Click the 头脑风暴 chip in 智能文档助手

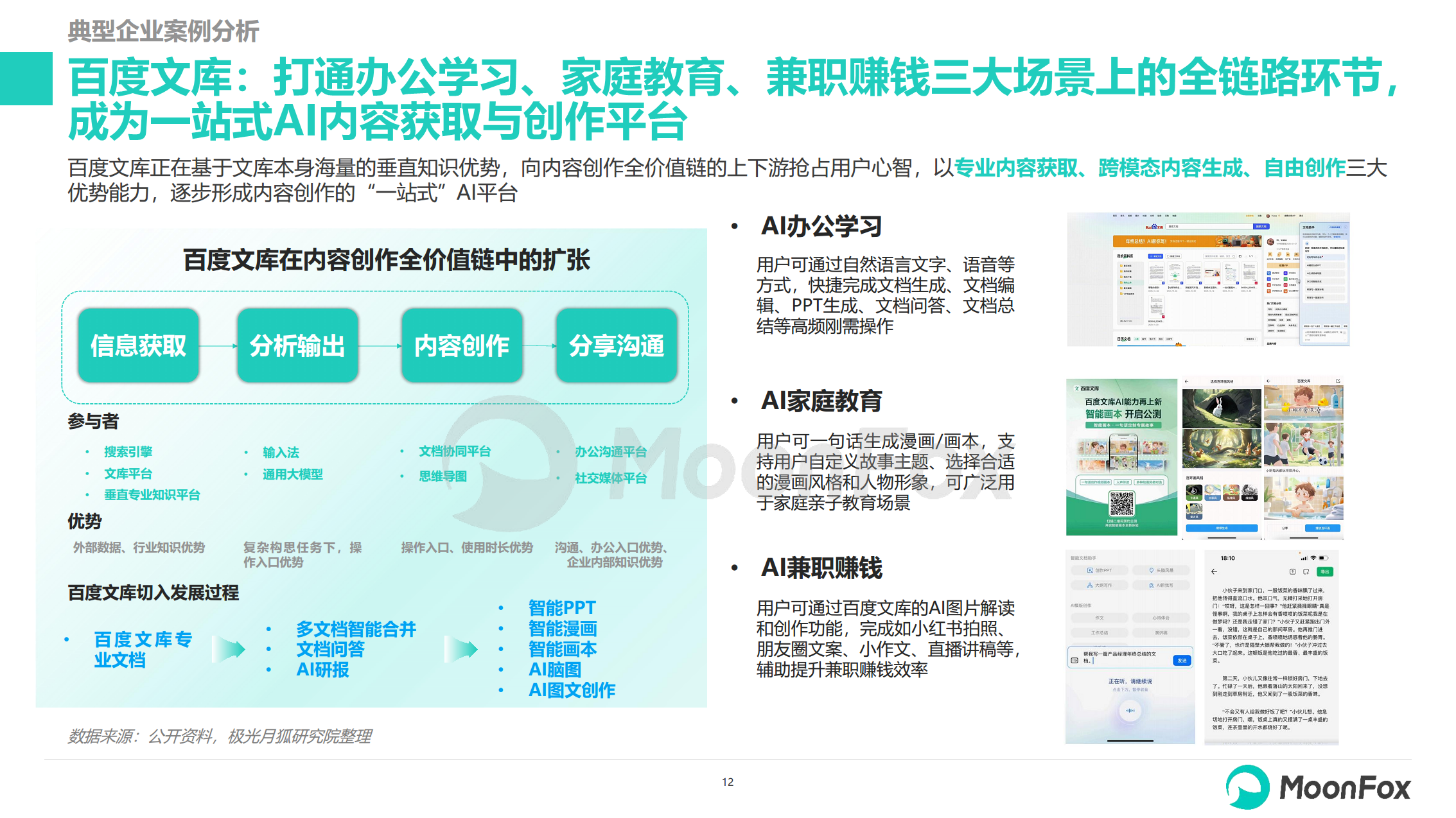1161,570
